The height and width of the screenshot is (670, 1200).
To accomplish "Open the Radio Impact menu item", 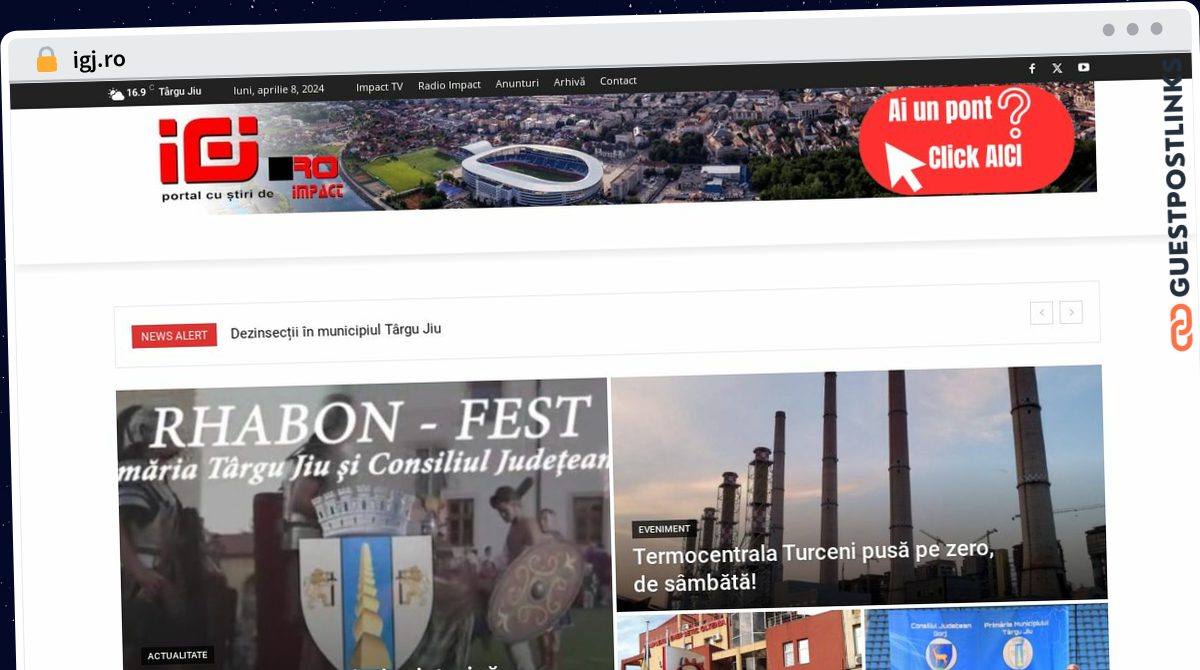I will point(449,85).
